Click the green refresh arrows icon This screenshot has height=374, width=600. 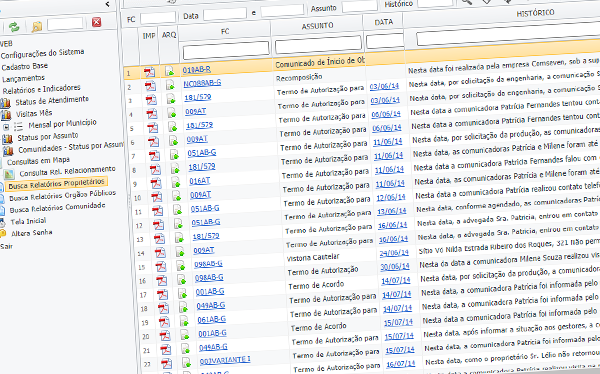click(x=14, y=27)
